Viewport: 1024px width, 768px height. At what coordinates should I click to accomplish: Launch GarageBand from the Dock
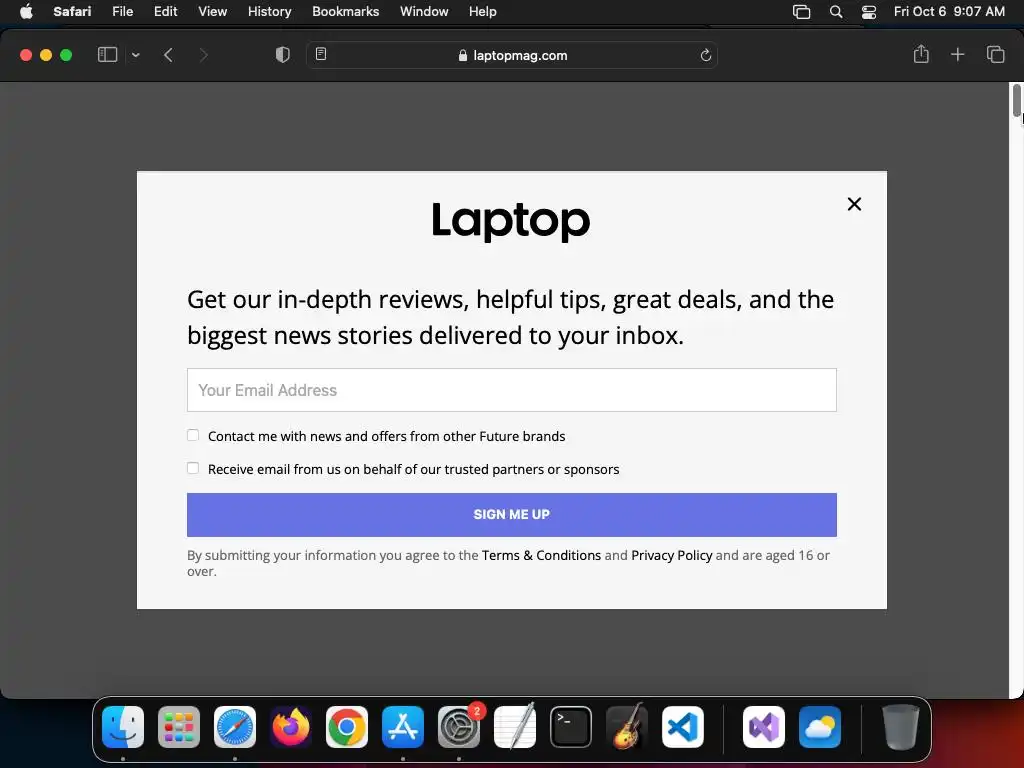point(627,727)
